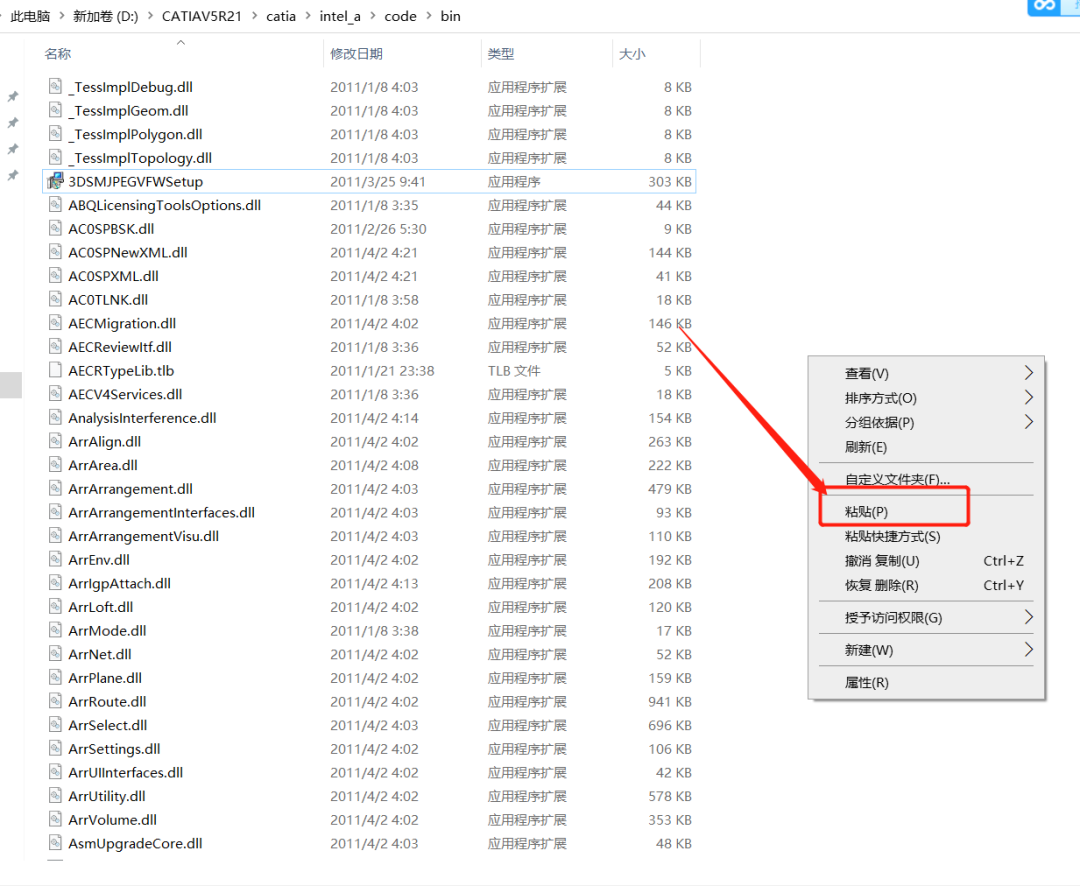Viewport: 1080px width, 886px height.
Task: Click the AECV4Services.dll file icon
Action: [x=56, y=394]
